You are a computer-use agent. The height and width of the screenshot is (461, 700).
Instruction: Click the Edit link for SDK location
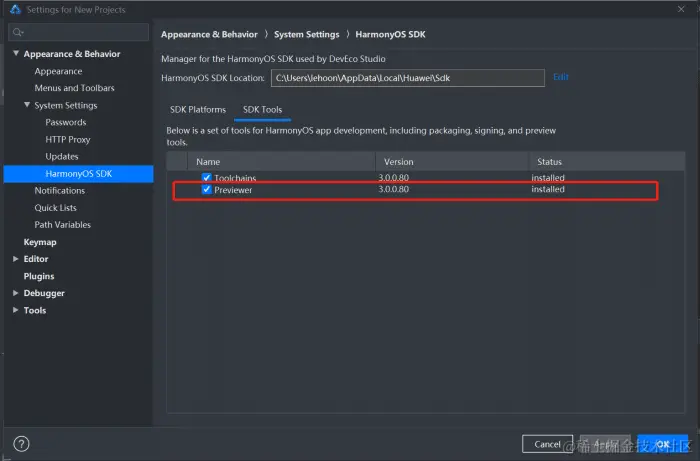coord(561,77)
